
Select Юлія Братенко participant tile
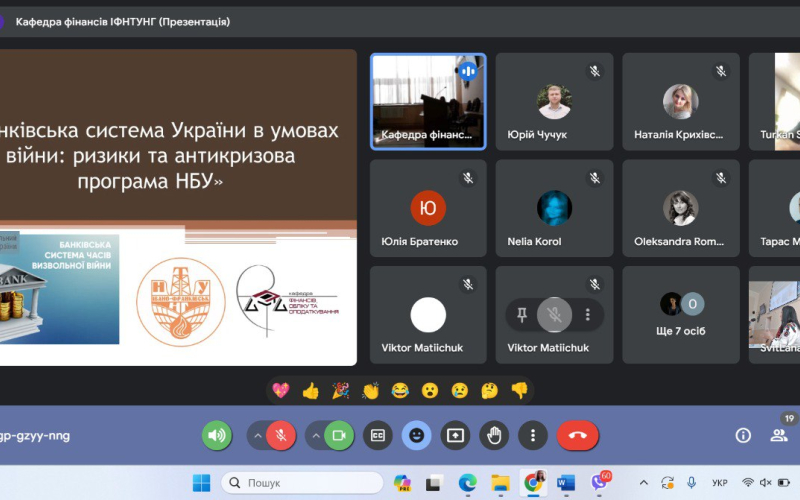pyautogui.click(x=428, y=208)
